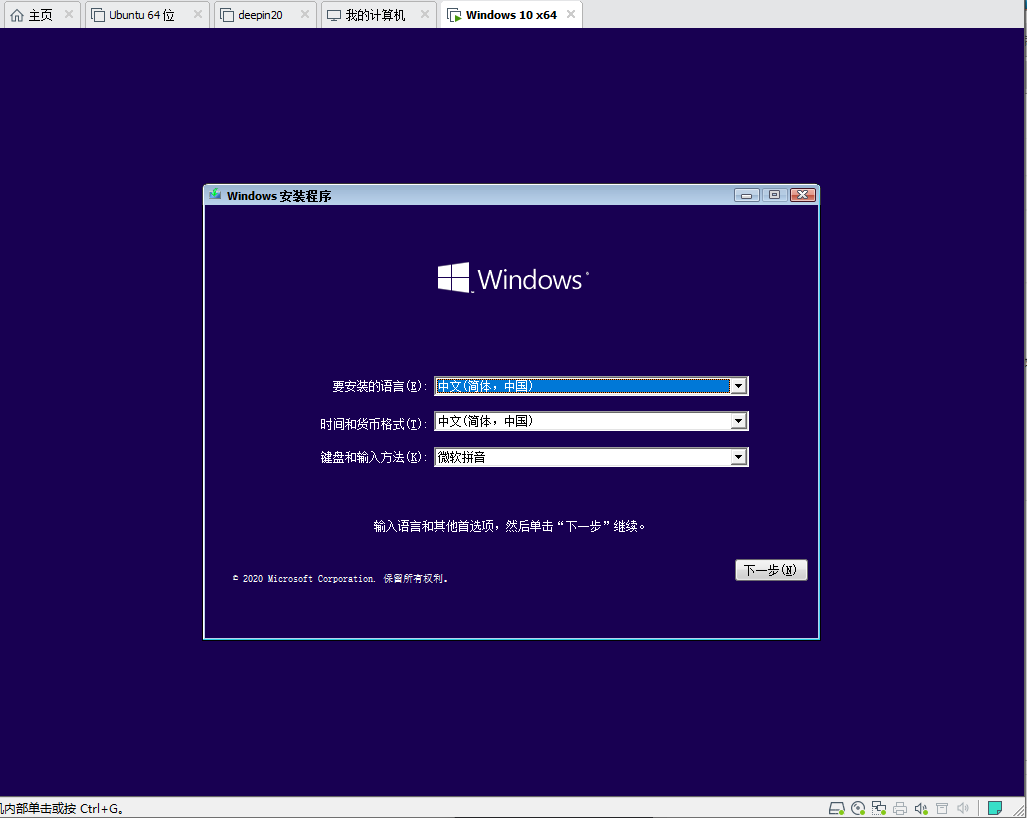Click the hard disk device status icon

coord(836,808)
